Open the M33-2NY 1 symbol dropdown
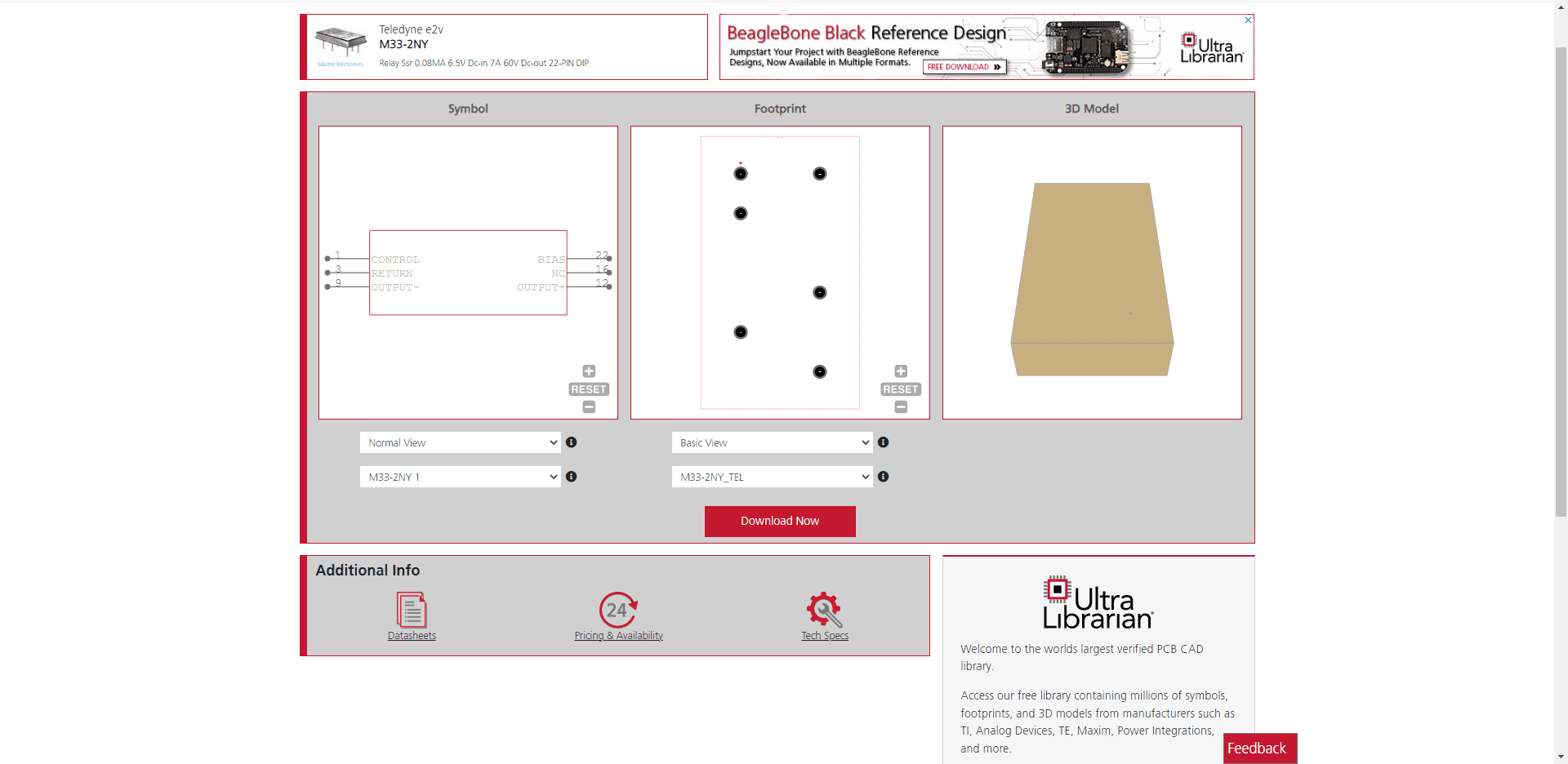Screen dimensions: 1568x764 [461, 477]
